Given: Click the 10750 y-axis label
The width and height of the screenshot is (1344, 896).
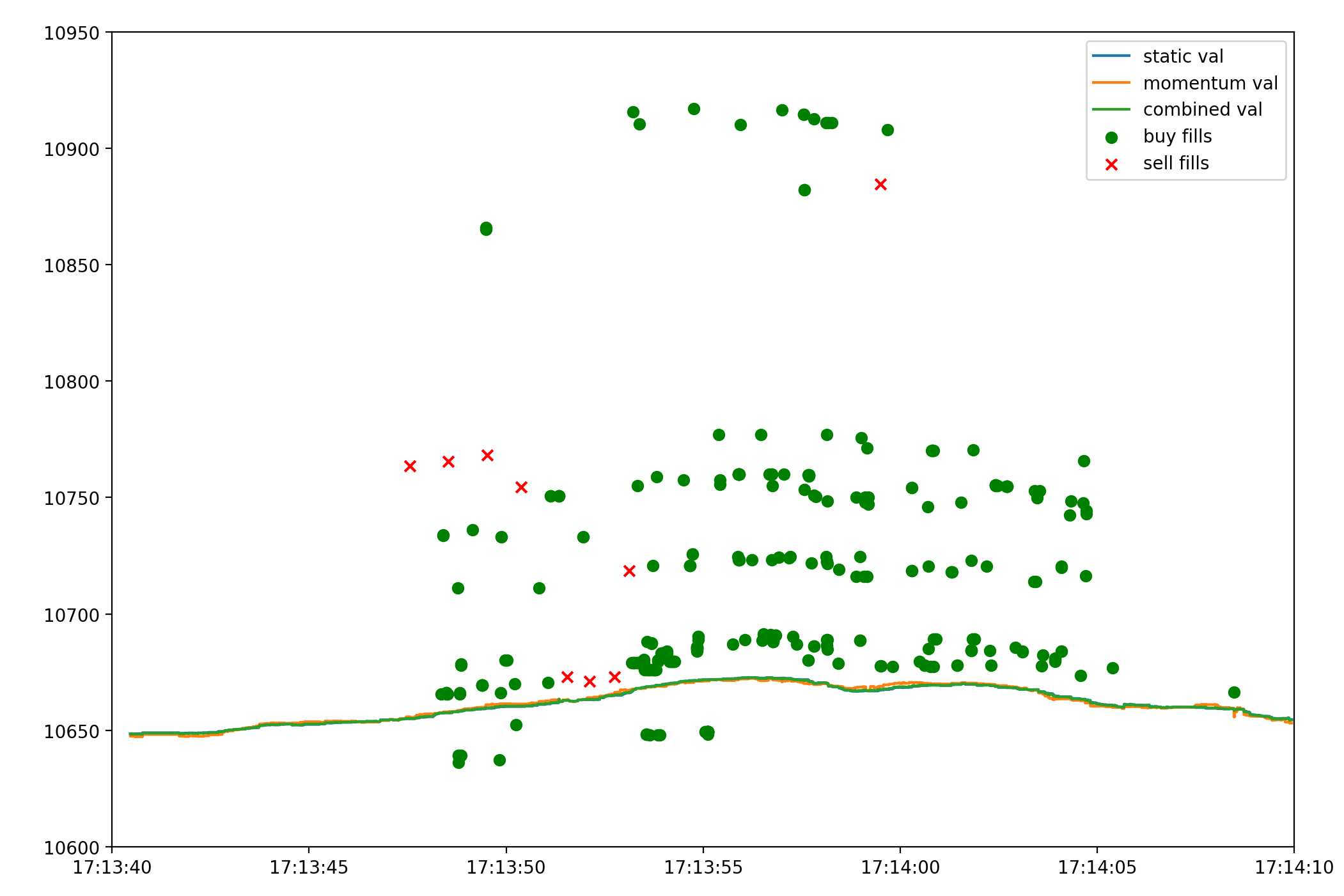Looking at the screenshot, I should coord(72,498).
